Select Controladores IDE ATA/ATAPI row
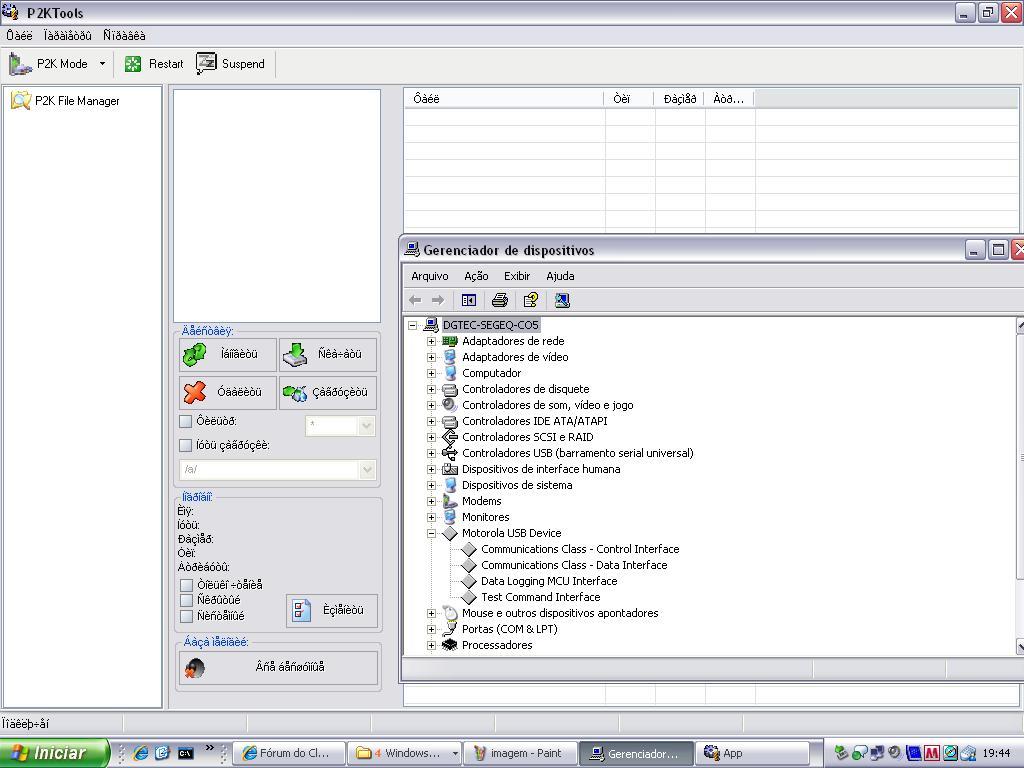This screenshot has height=768, width=1024. pyautogui.click(x=534, y=421)
